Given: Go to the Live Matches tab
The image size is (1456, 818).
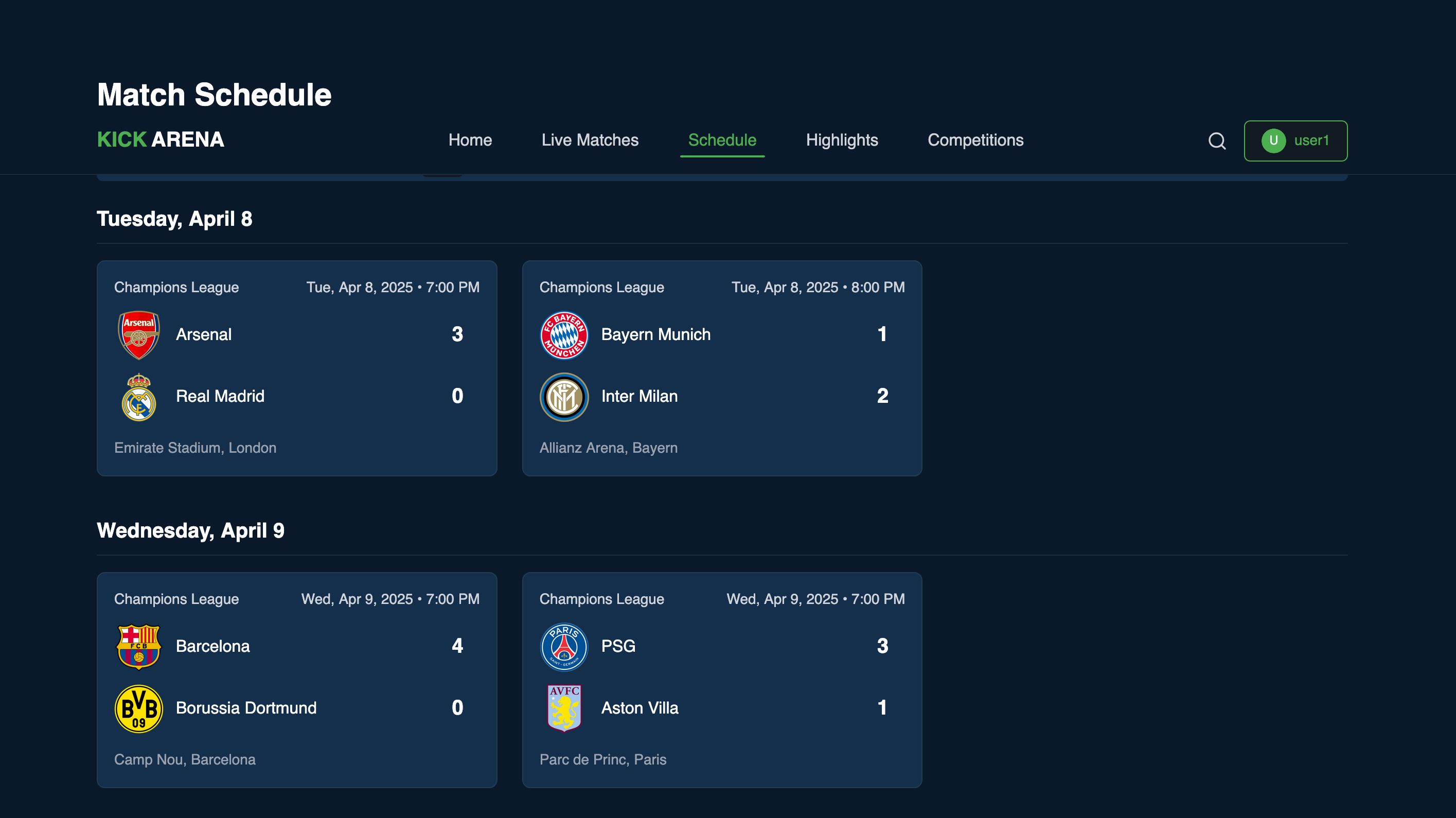Looking at the screenshot, I should pos(590,140).
